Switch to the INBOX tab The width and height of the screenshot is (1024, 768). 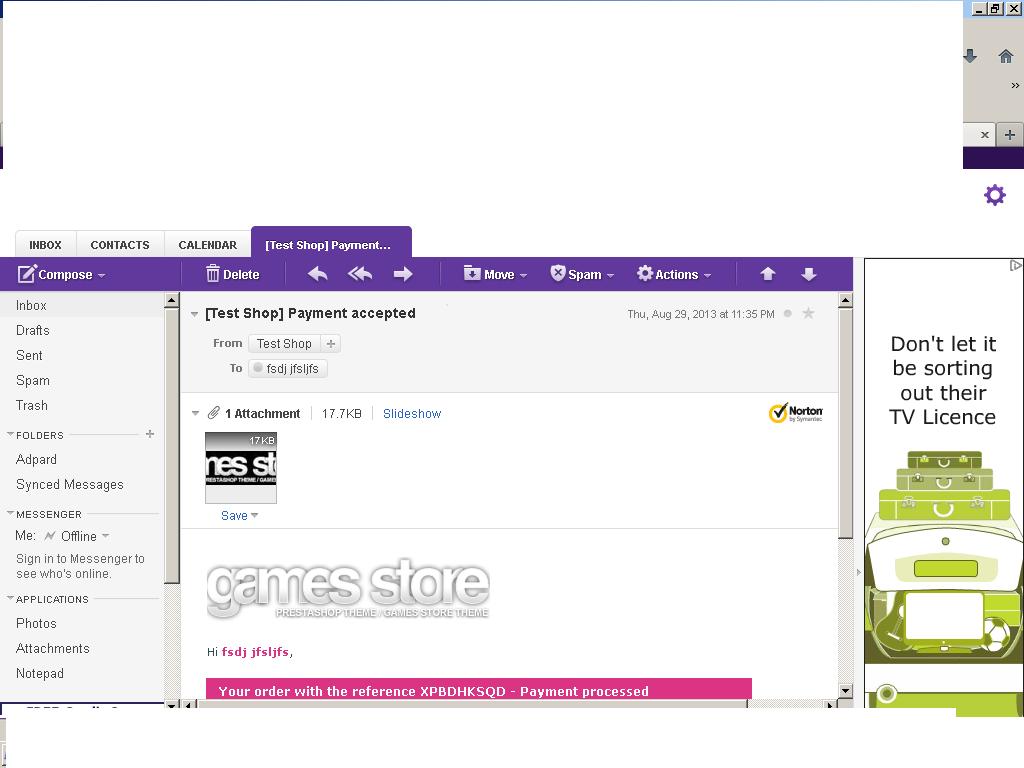(x=45, y=245)
